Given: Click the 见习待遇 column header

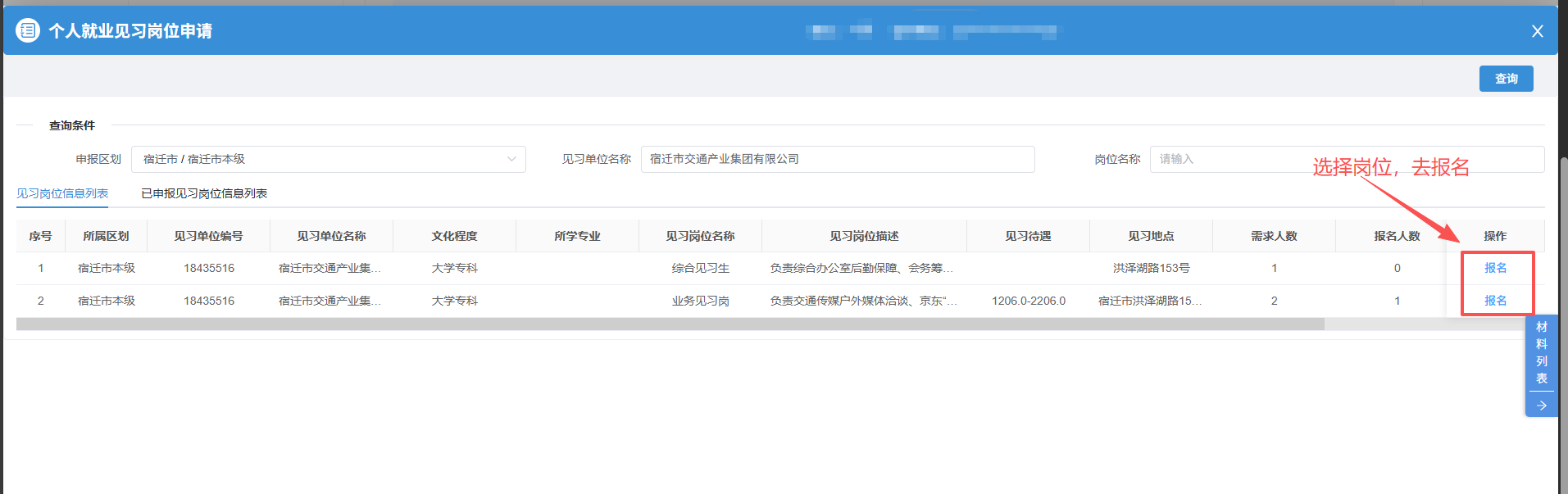Looking at the screenshot, I should (1028, 236).
